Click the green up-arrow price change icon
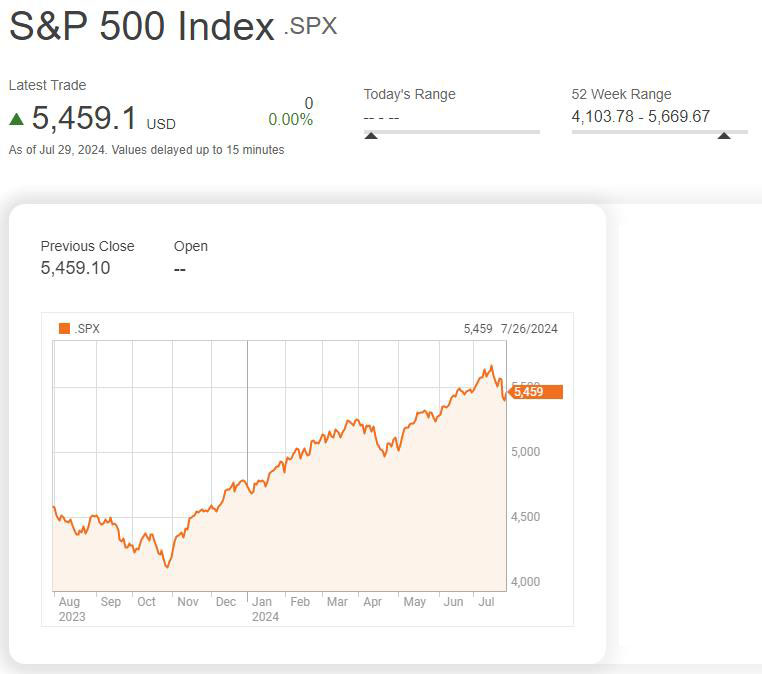 tap(16, 120)
